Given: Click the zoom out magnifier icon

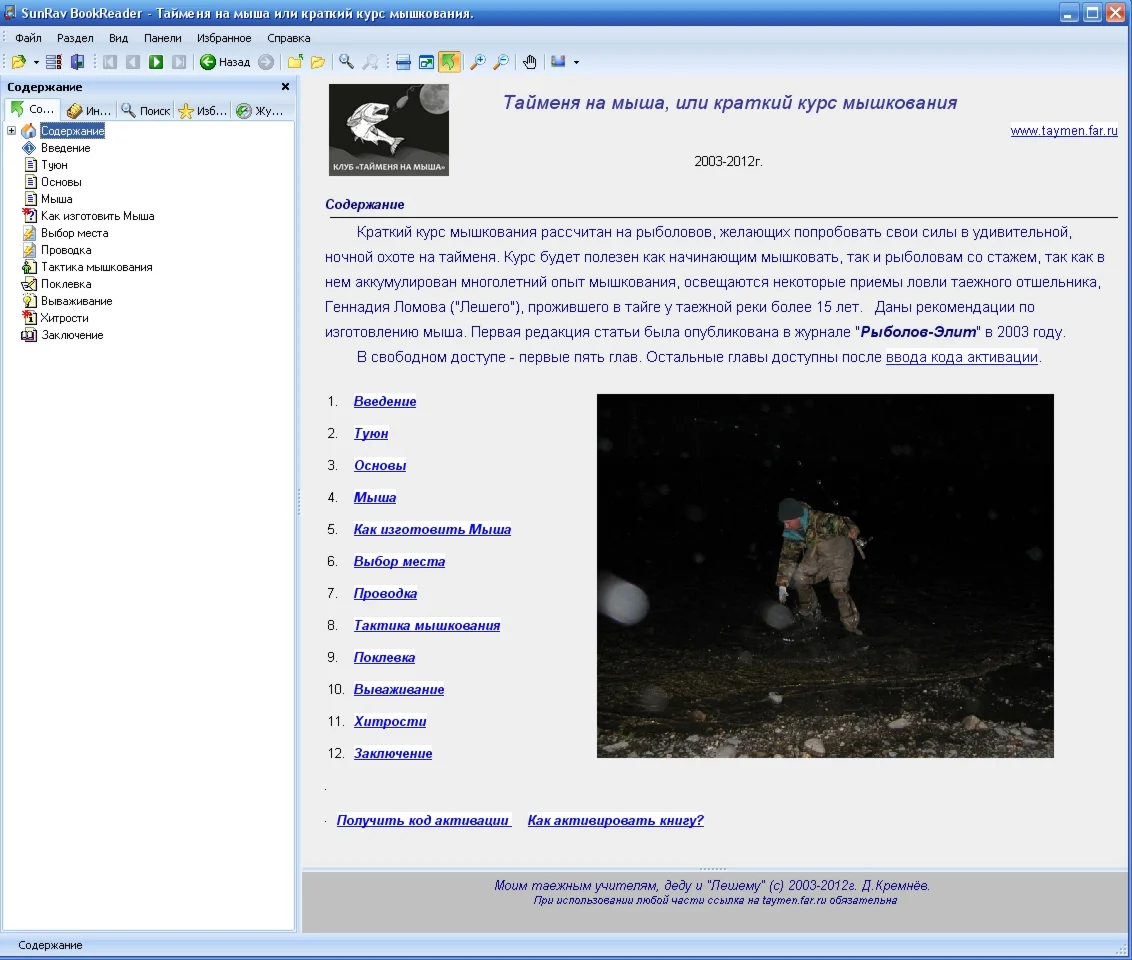Looking at the screenshot, I should point(501,62).
